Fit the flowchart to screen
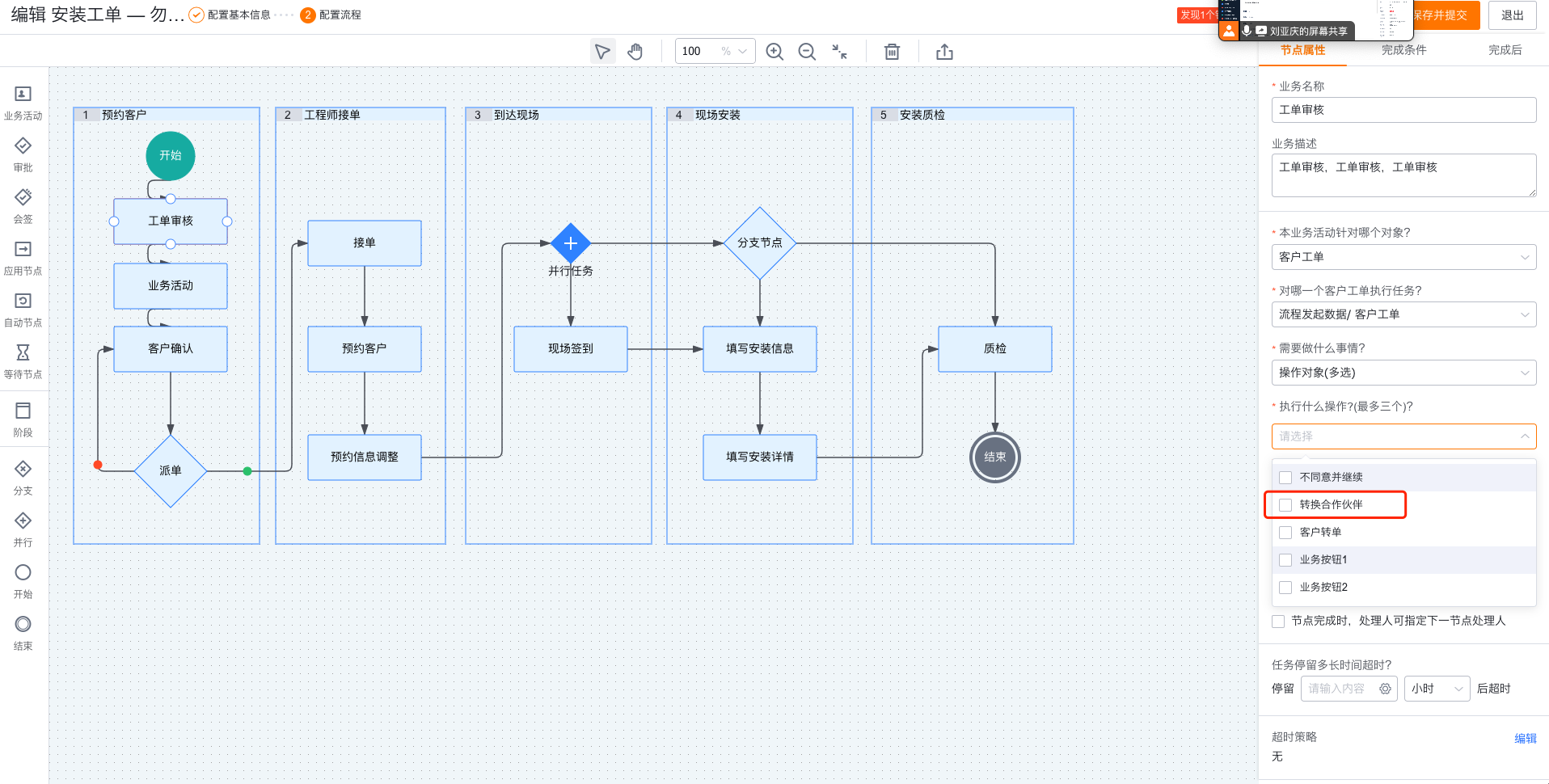 [840, 52]
